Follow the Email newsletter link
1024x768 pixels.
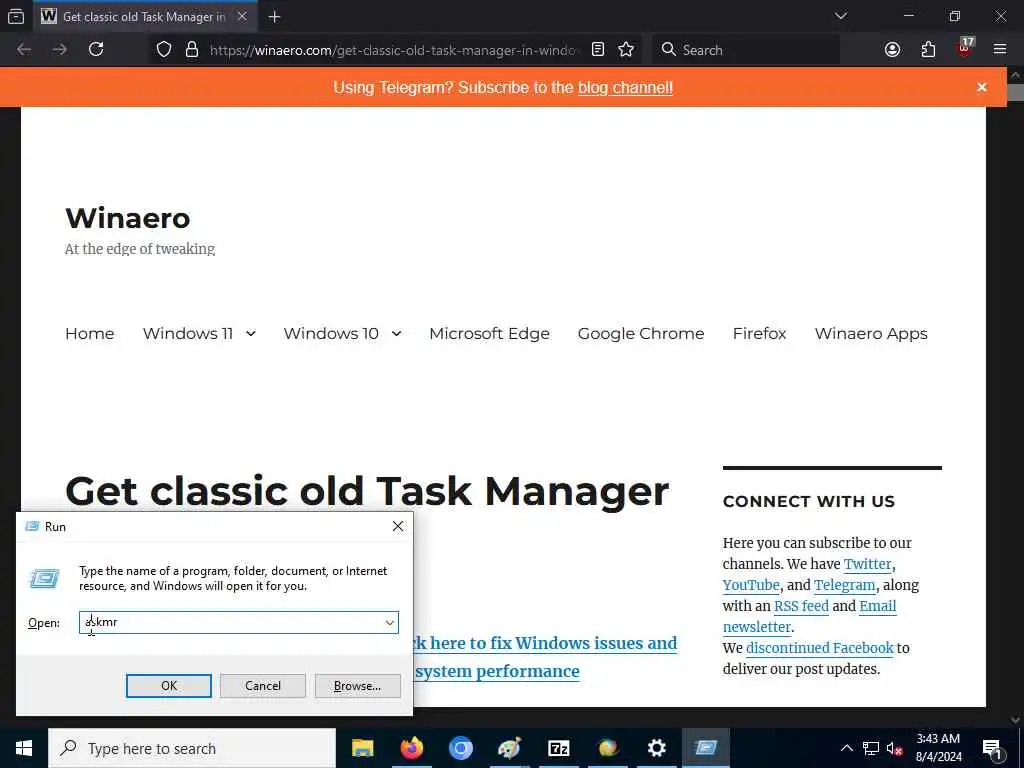pyautogui.click(x=810, y=616)
